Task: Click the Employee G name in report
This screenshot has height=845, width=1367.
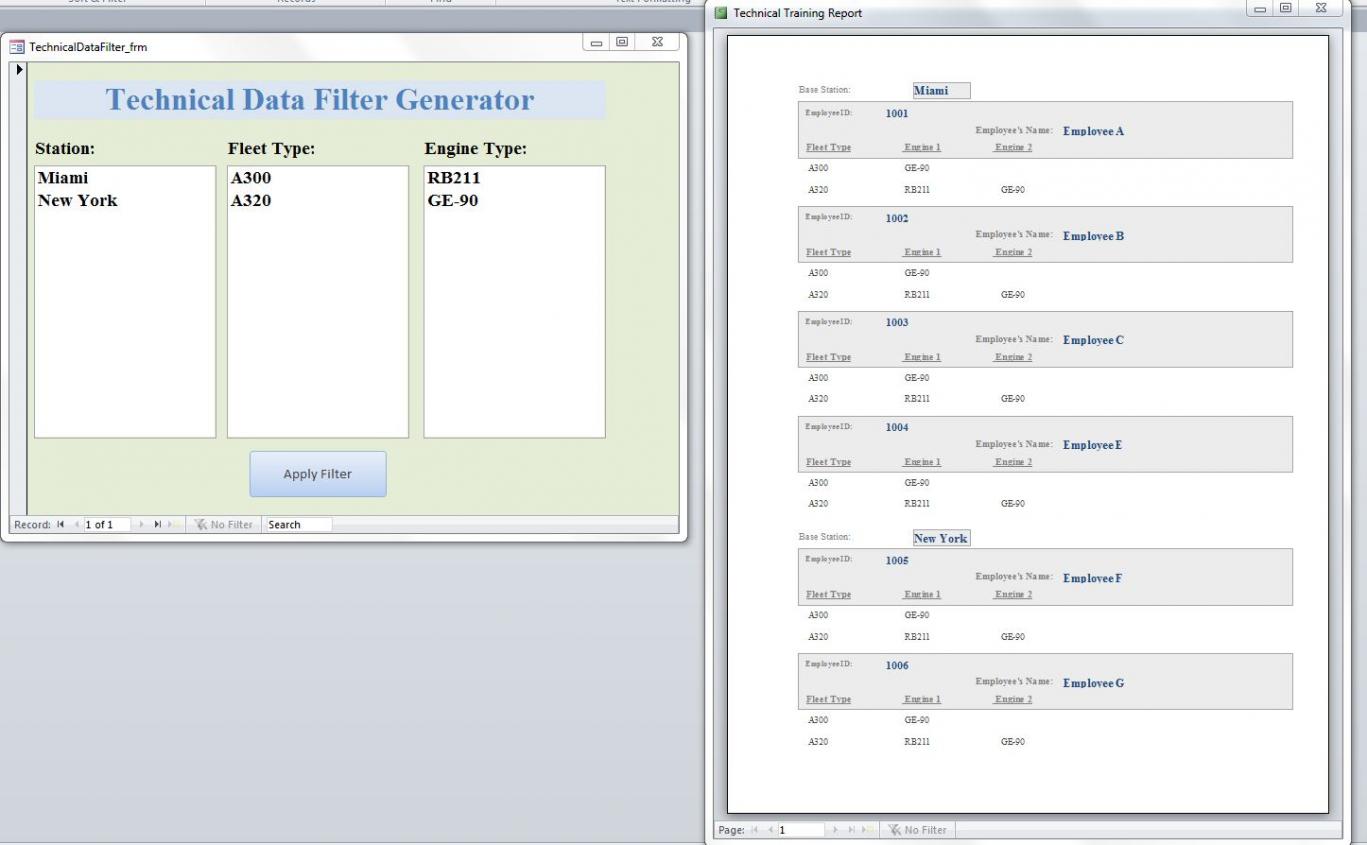Action: 1094,683
